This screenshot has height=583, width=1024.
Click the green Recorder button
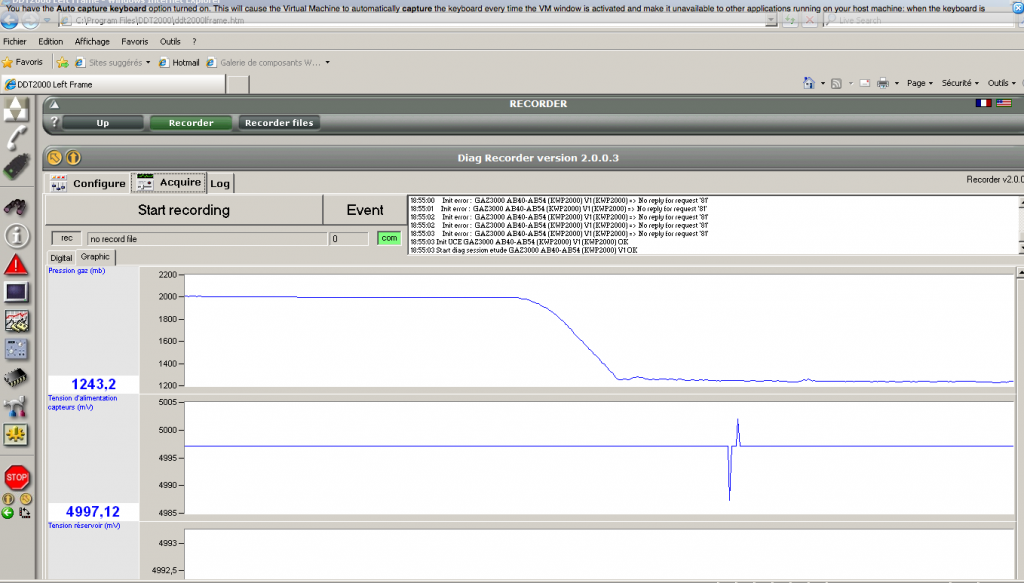[191, 123]
